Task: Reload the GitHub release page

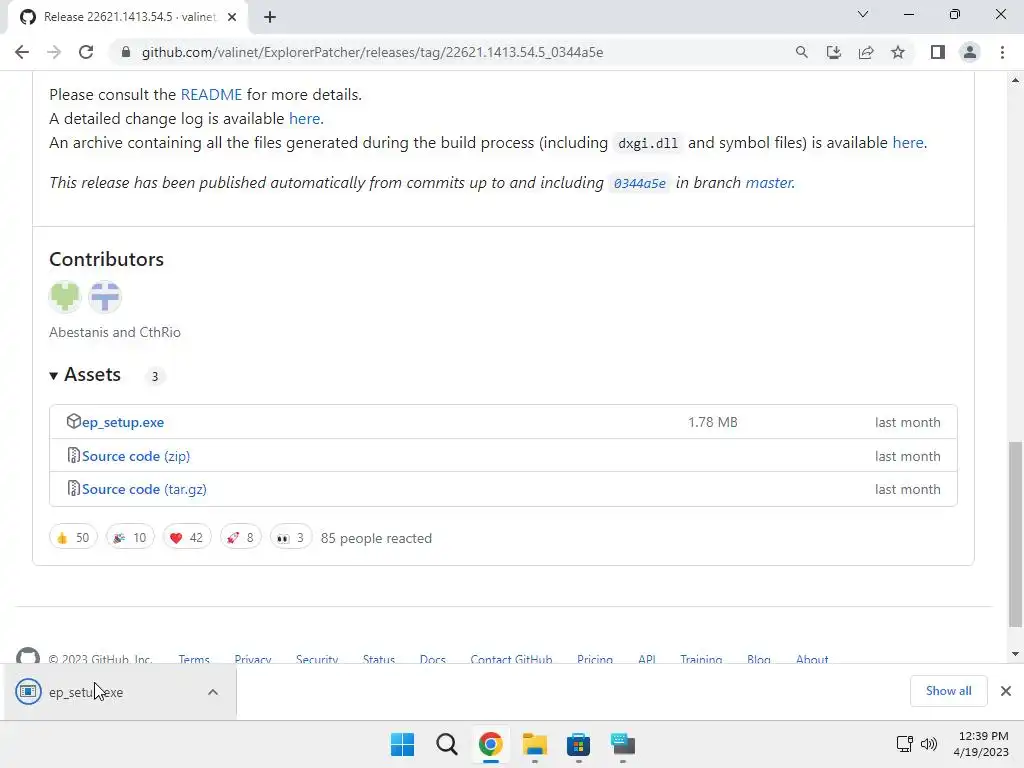Action: (x=86, y=52)
